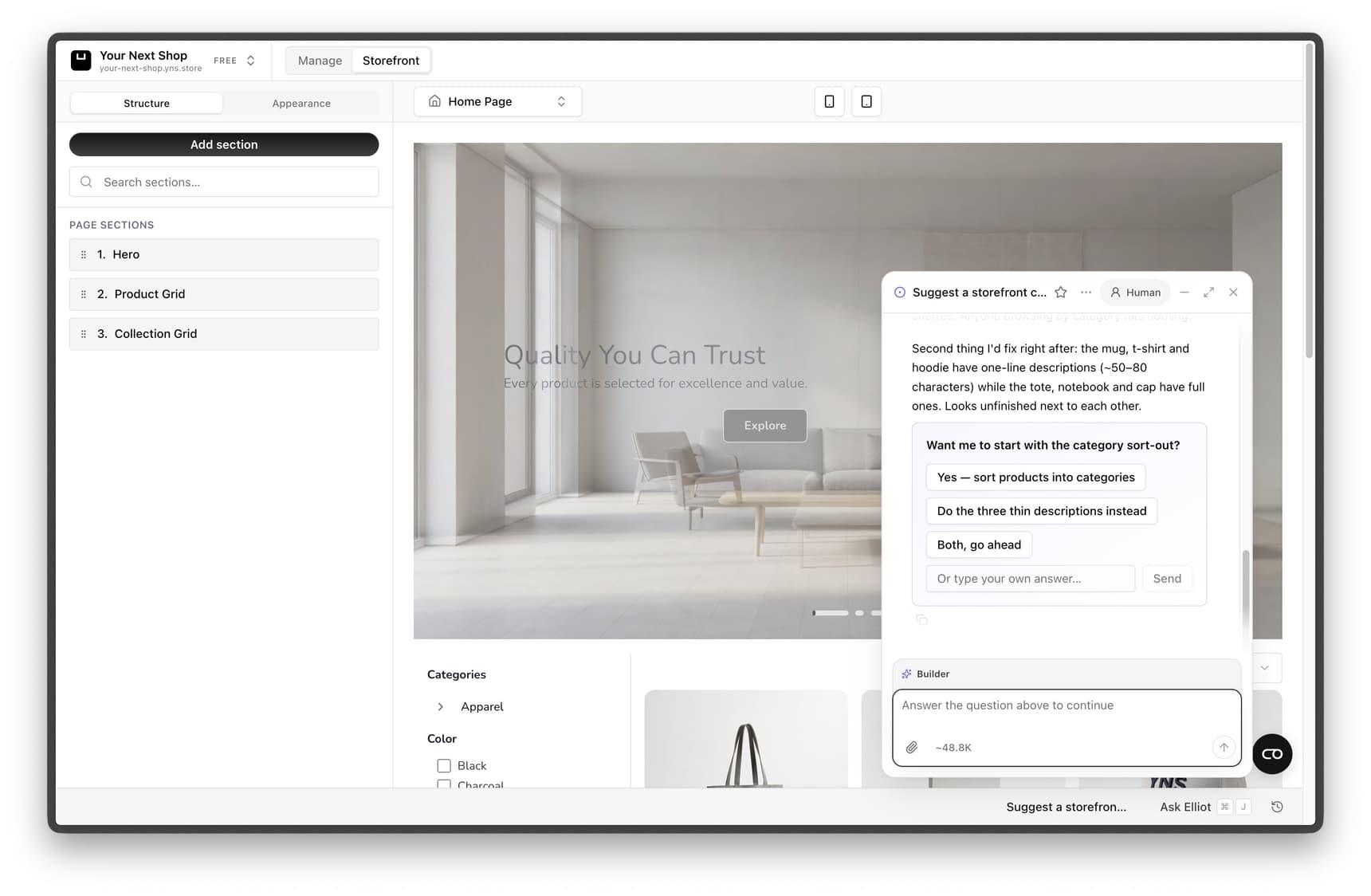Screen dimensions: 1371x896
Task: Expand the Apparel category
Action: click(440, 707)
